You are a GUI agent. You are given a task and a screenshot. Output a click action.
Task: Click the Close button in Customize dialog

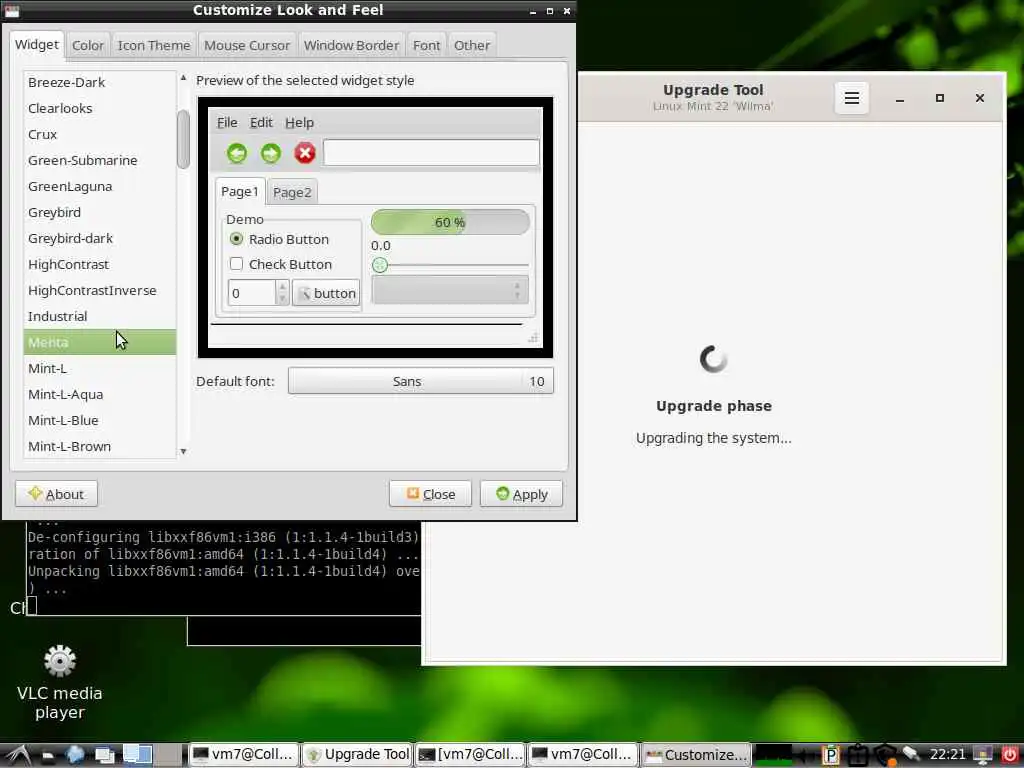click(430, 494)
